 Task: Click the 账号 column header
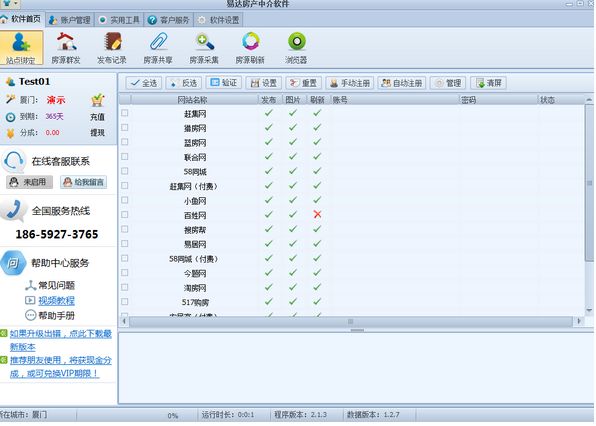pos(395,100)
